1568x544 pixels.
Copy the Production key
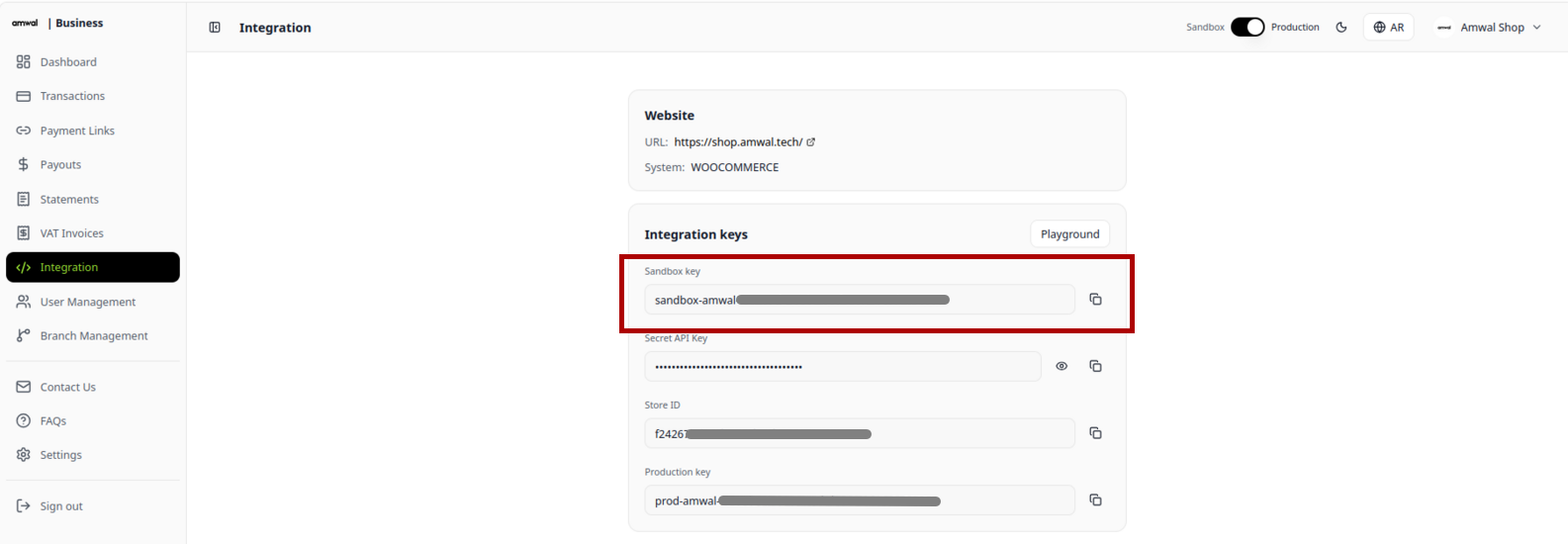tap(1095, 500)
